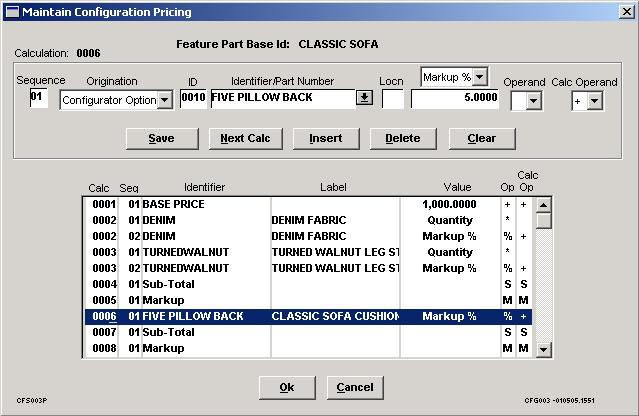Click the calculation list scrollbar thumb

pos(543,221)
